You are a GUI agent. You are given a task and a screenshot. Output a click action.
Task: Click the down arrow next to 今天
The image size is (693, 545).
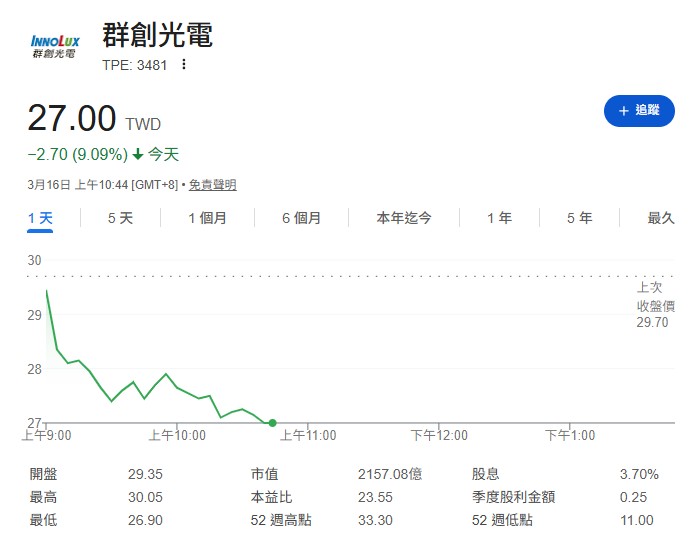point(138,155)
